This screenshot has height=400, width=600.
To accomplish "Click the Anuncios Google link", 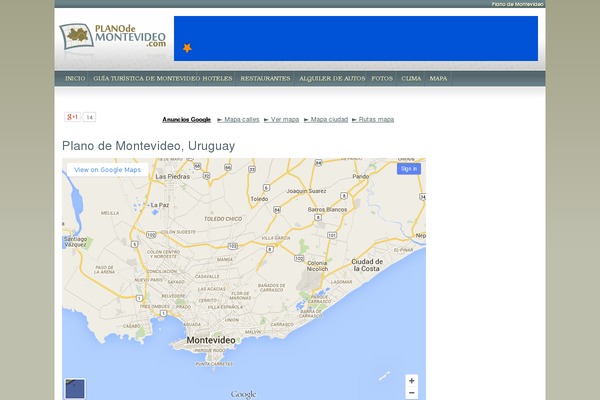I will click(186, 119).
